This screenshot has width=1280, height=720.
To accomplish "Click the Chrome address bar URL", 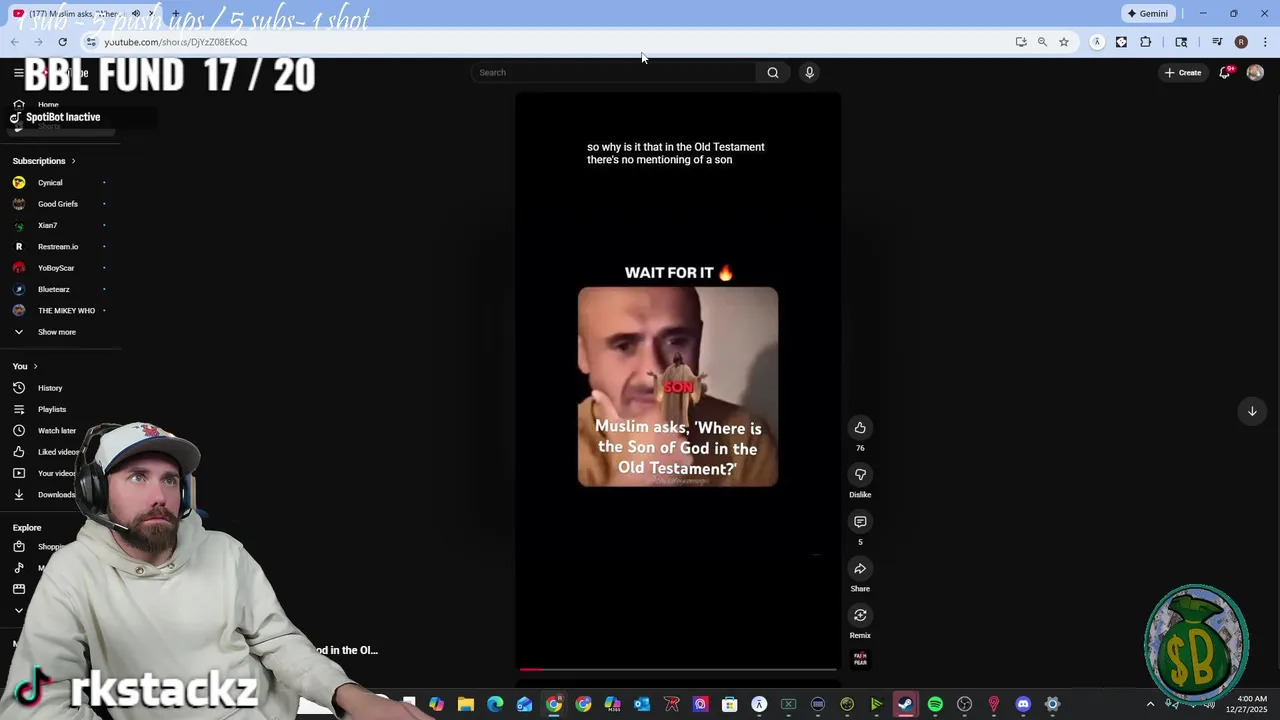I will coord(176,42).
